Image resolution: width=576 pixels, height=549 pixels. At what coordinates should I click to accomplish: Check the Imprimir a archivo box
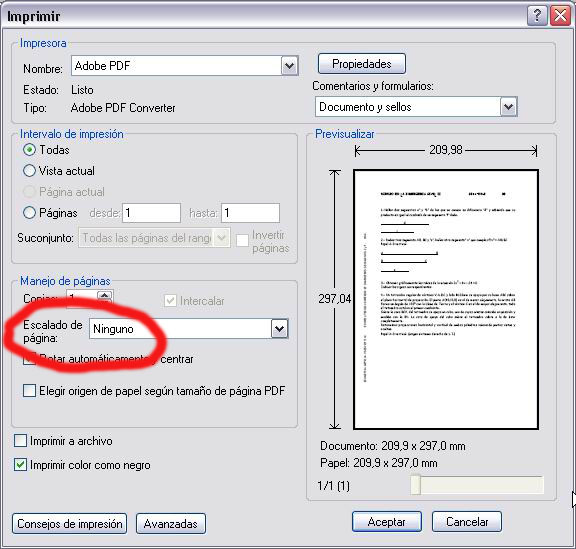pyautogui.click(x=20, y=441)
